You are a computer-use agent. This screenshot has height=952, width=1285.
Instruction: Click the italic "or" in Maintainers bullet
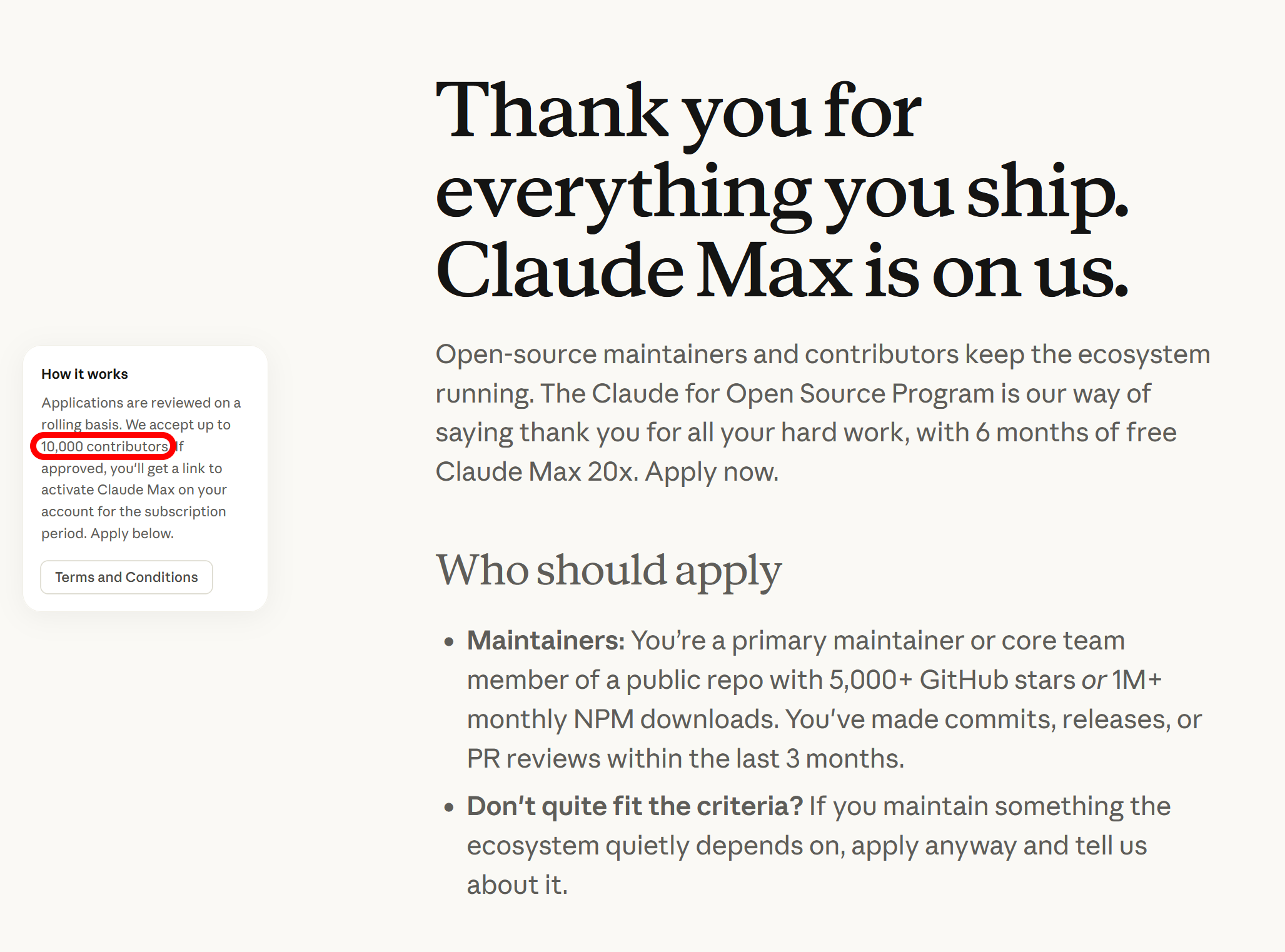(1094, 680)
